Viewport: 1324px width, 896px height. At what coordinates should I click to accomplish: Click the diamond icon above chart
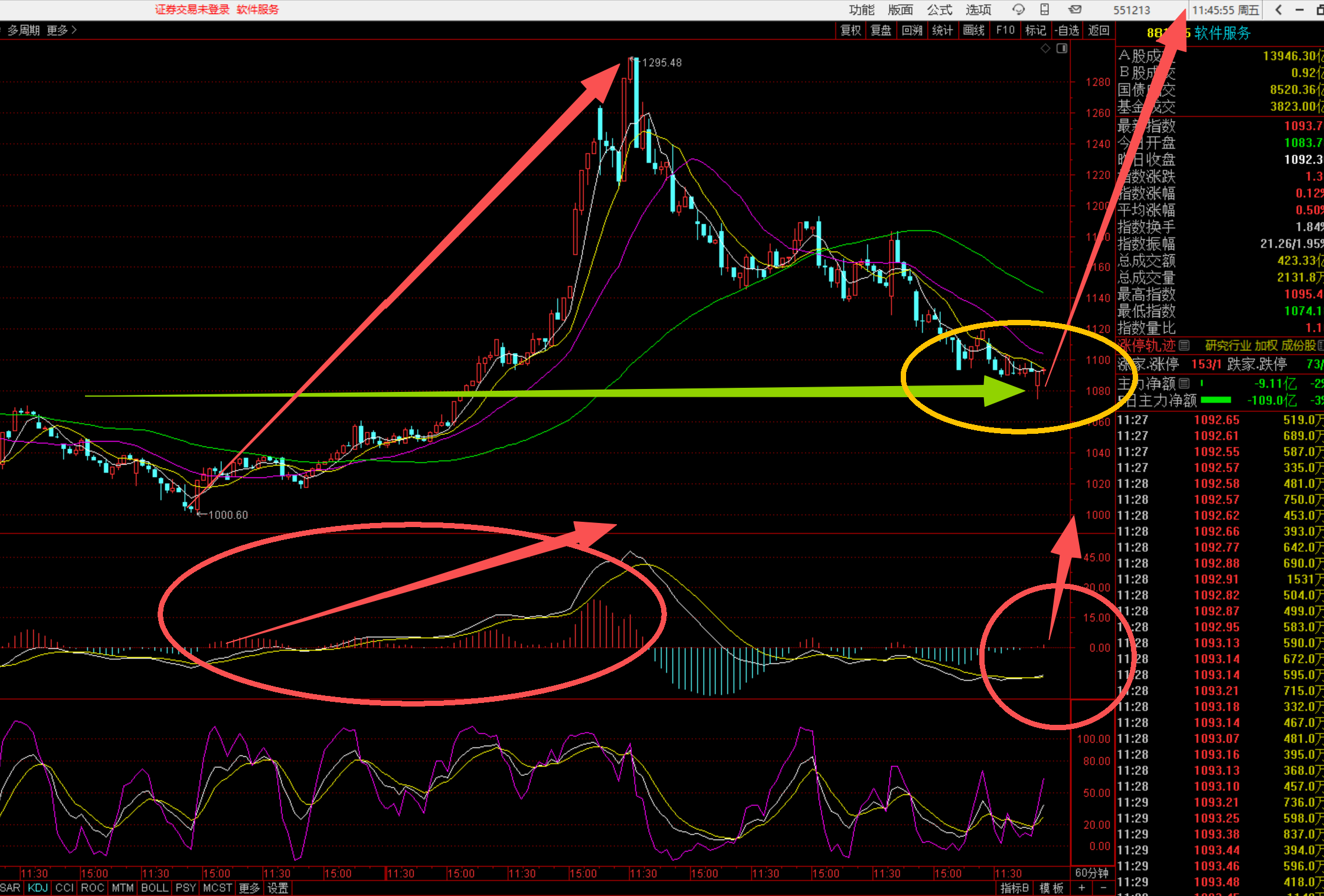point(1045,48)
